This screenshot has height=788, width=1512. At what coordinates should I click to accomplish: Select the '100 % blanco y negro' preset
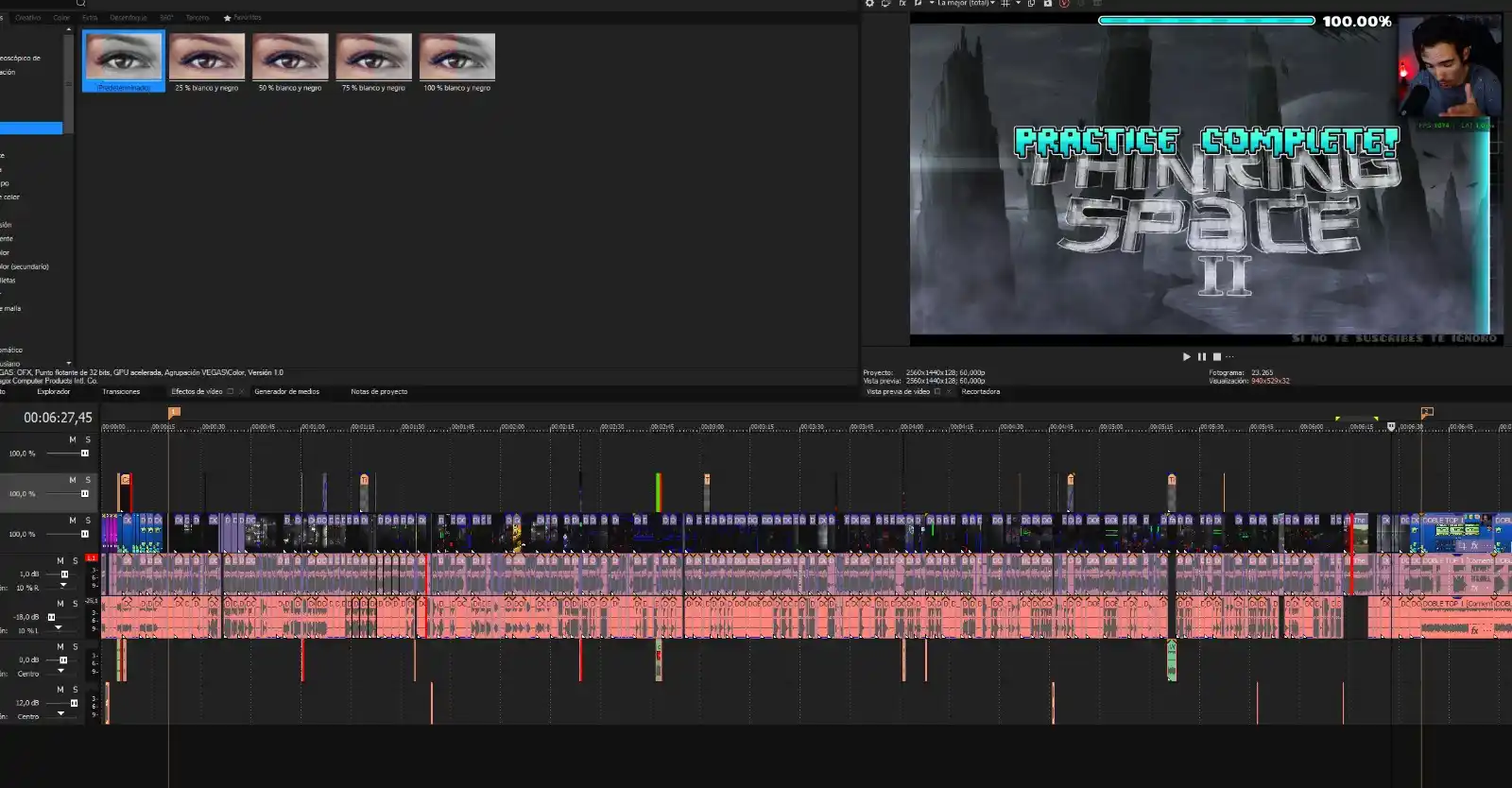[x=457, y=62]
